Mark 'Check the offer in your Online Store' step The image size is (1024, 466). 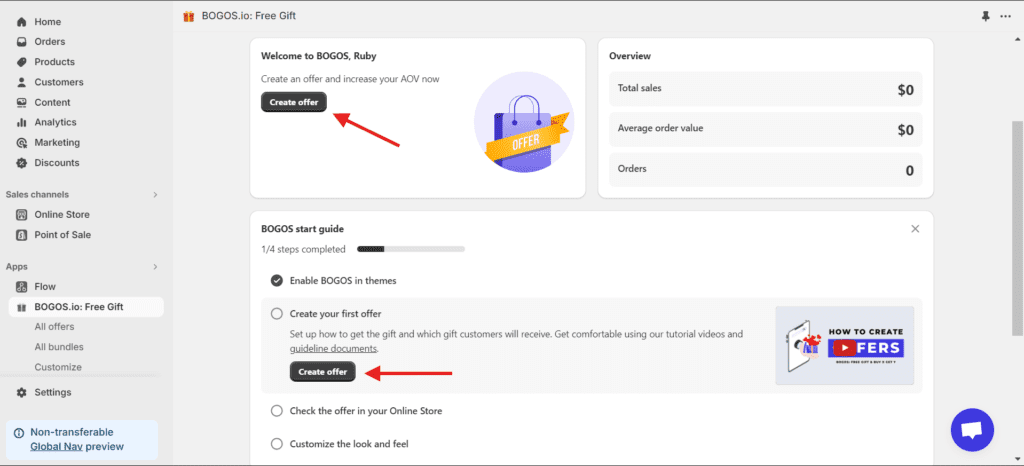[277, 411]
